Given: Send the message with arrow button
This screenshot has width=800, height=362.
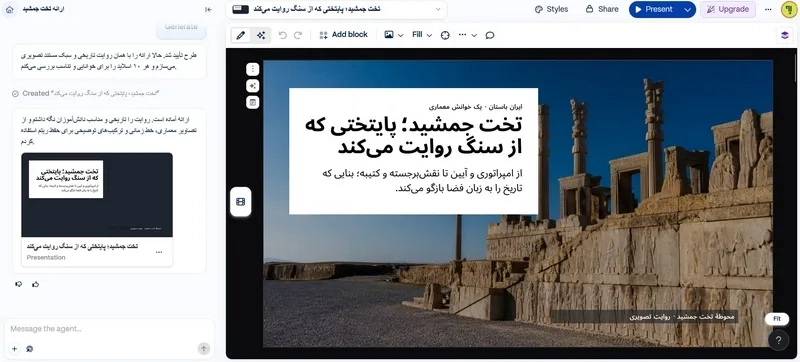Looking at the screenshot, I should [x=204, y=349].
